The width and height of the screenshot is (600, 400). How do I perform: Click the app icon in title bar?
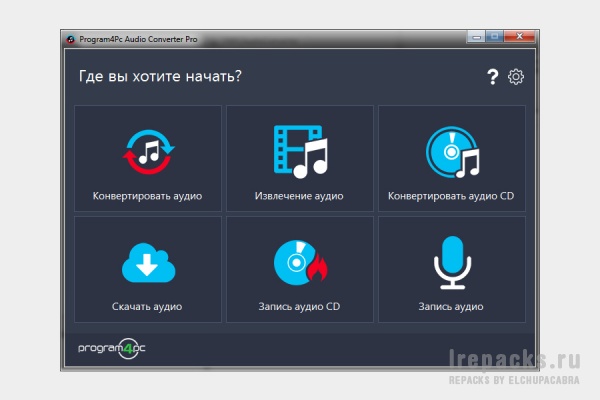click(70, 39)
